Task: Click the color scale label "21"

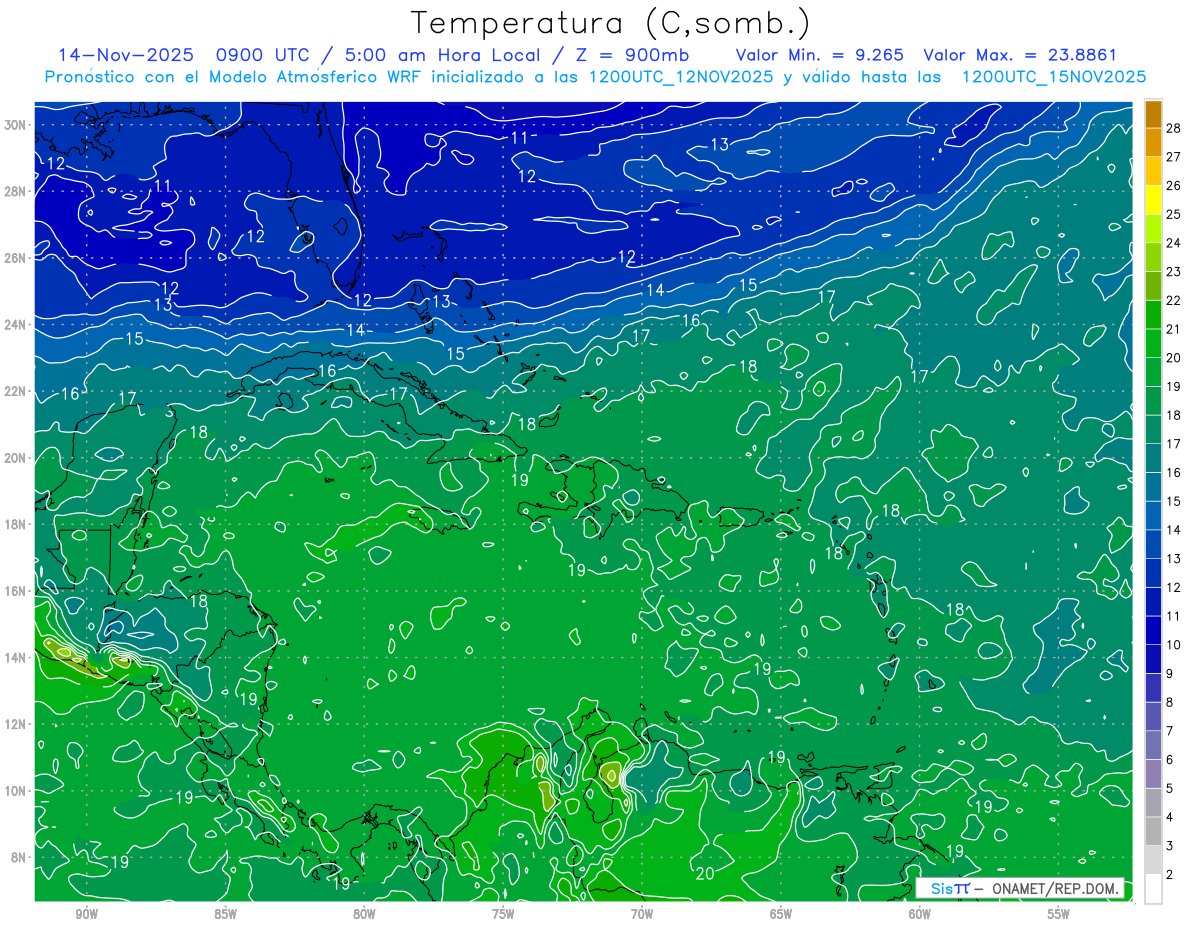Action: [1174, 329]
